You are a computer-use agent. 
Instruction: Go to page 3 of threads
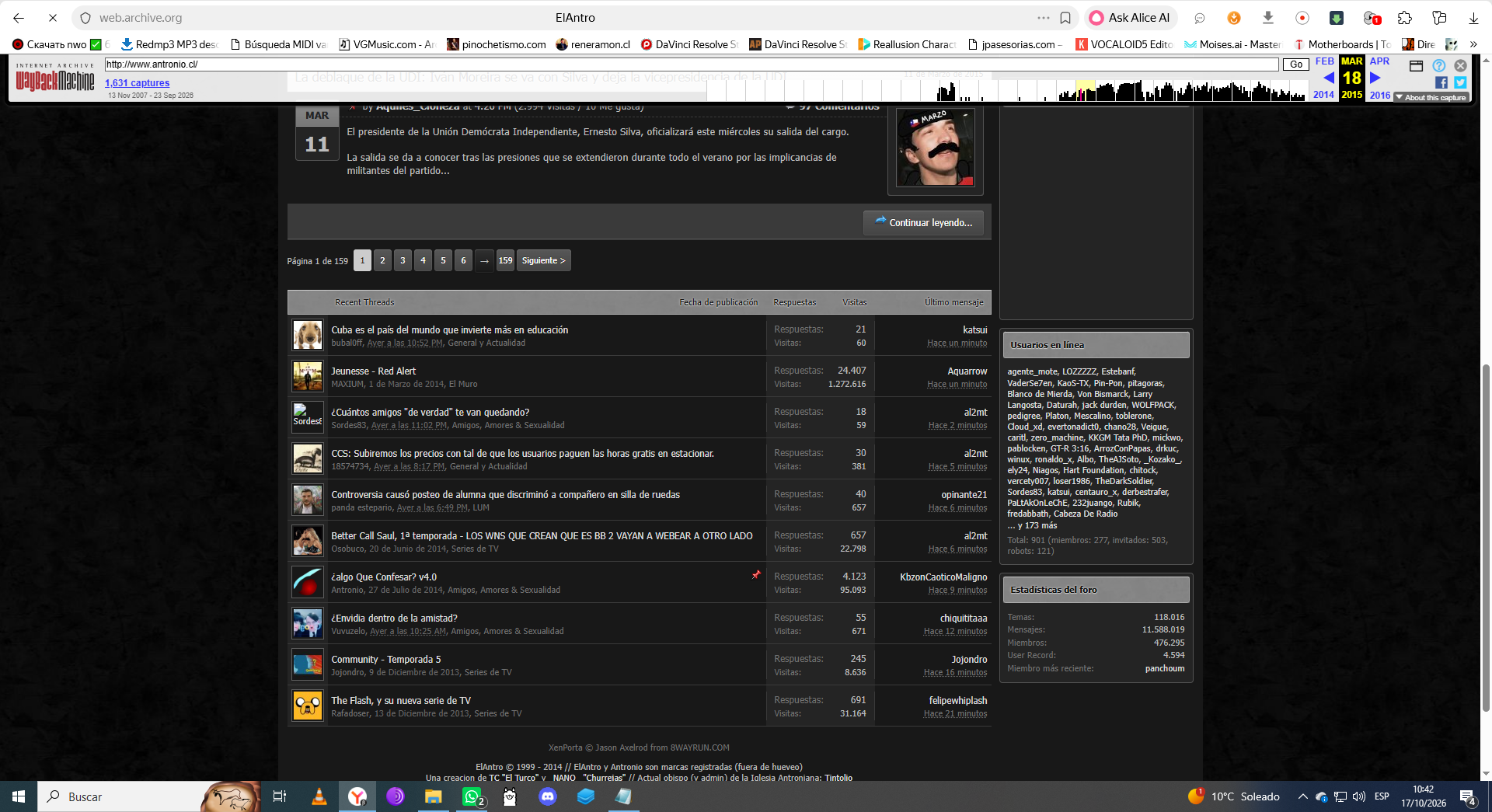click(x=403, y=260)
